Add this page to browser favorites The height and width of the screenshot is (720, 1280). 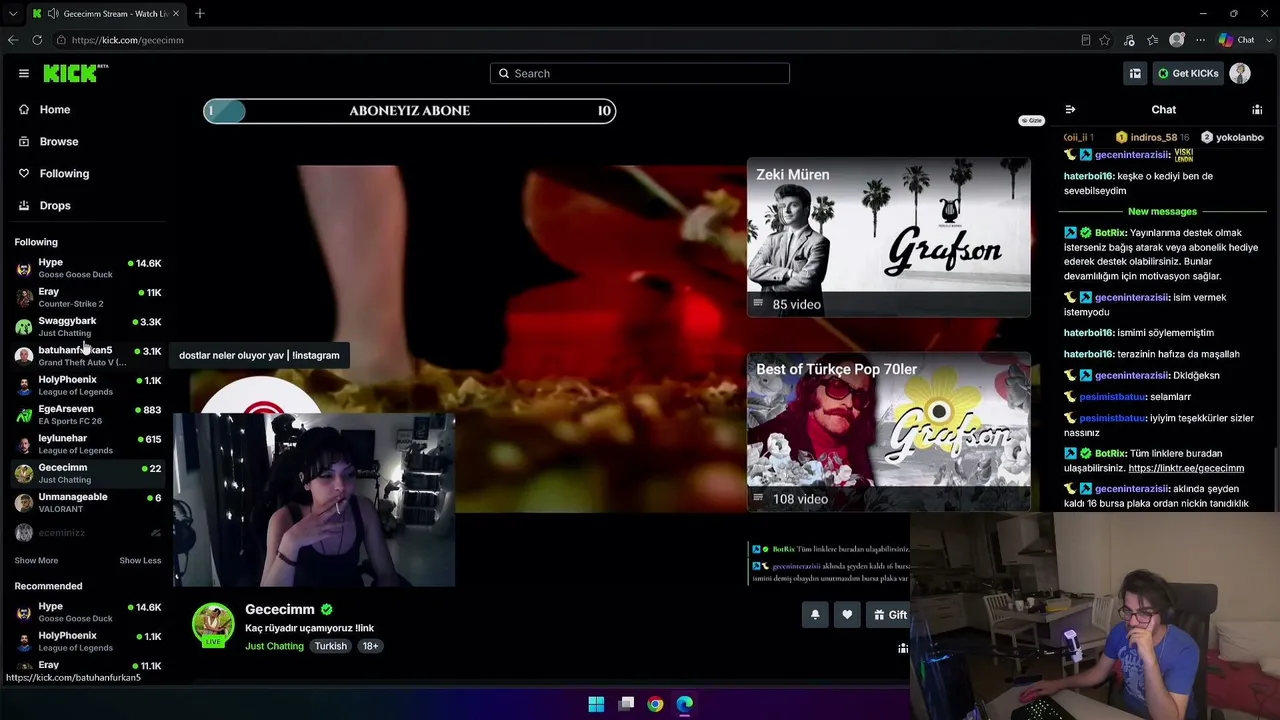pos(1105,40)
